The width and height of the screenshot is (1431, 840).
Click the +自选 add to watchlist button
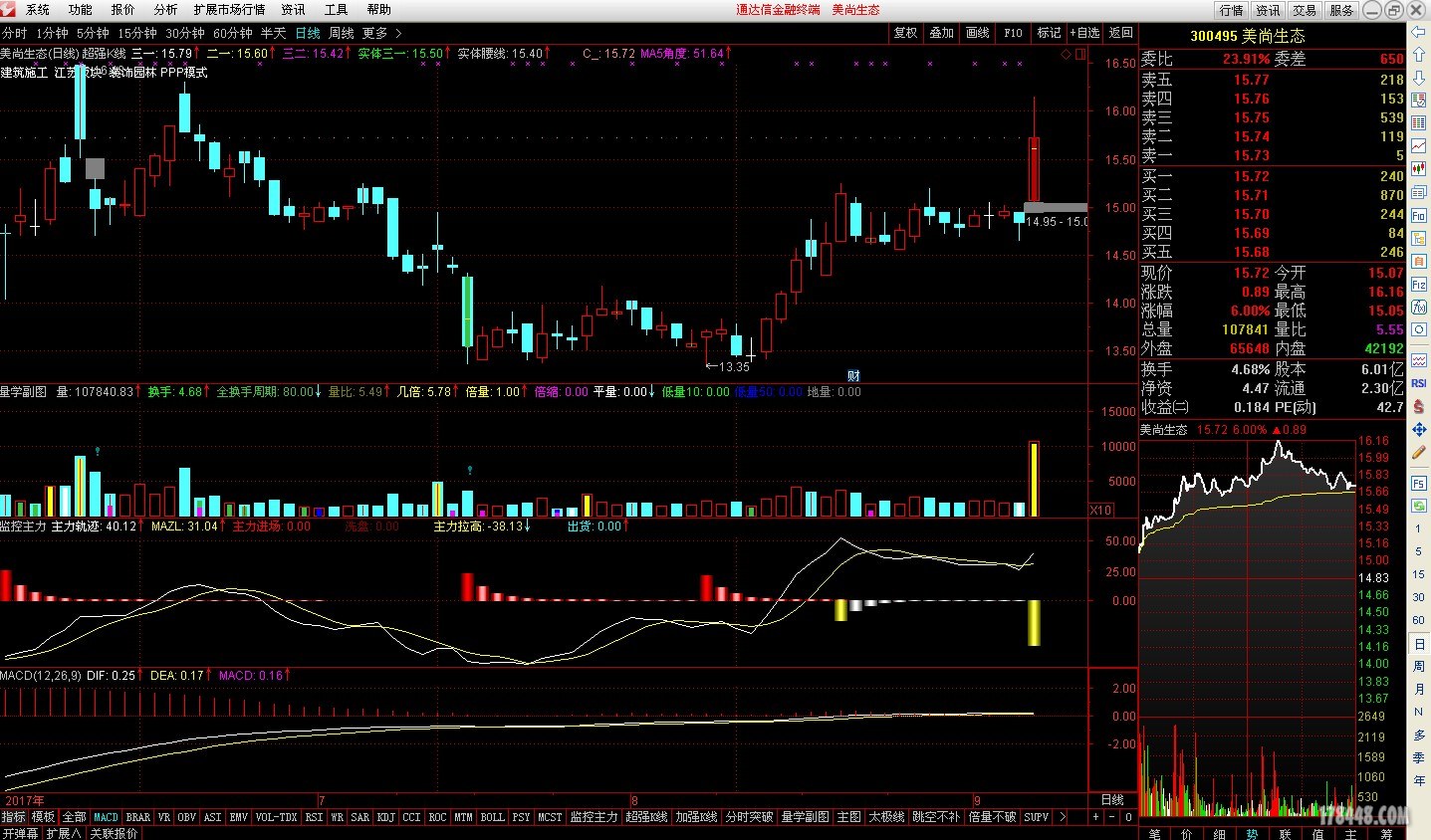[x=1084, y=33]
